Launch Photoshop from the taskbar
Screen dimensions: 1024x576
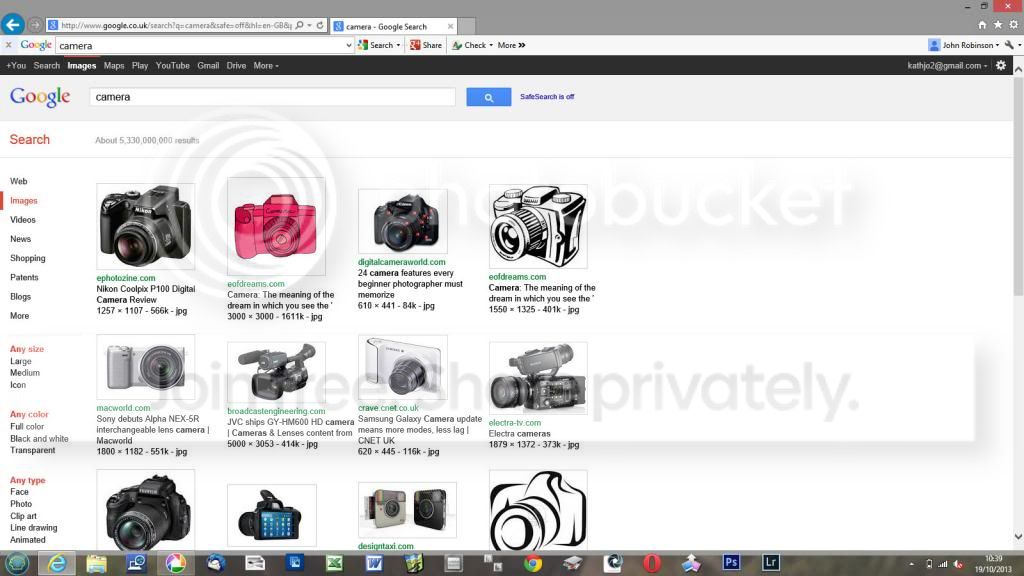point(731,563)
